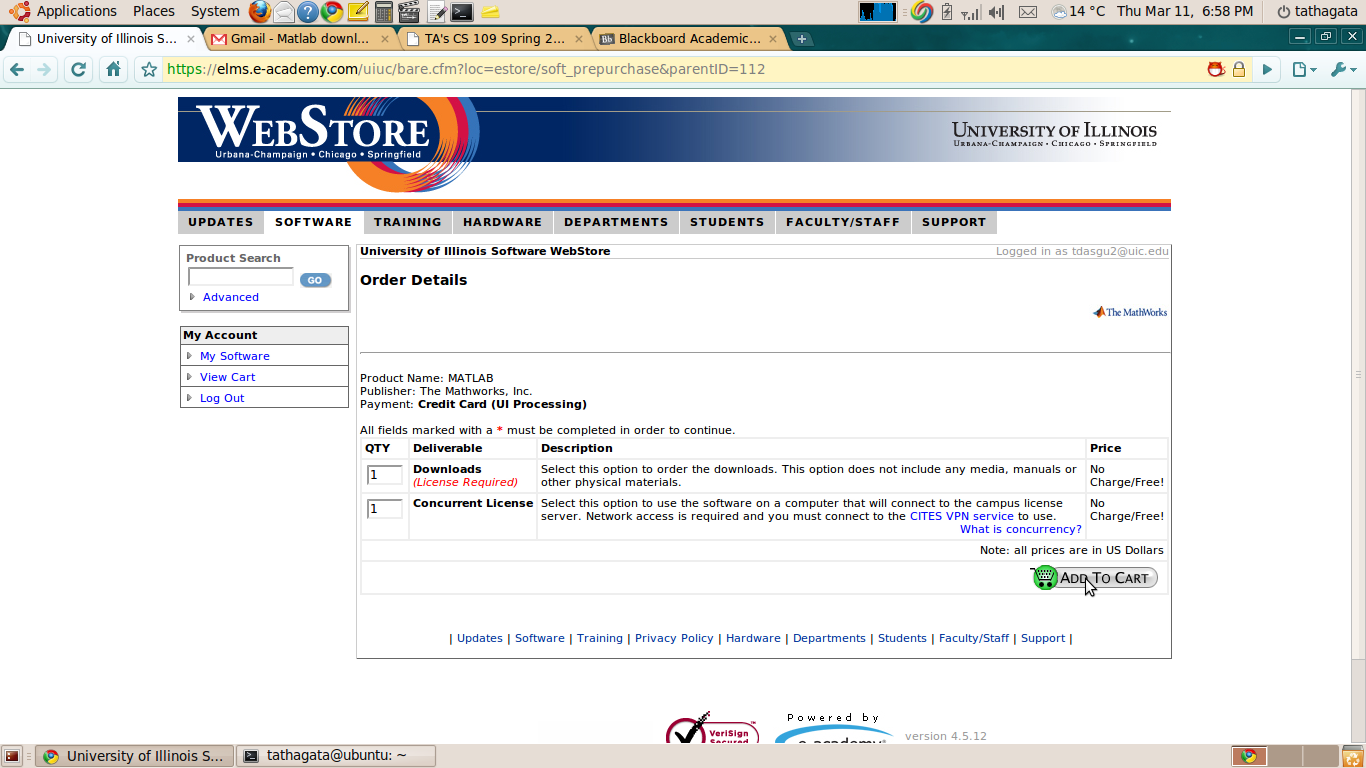This screenshot has width=1366, height=768.
Task: Open the tathagata user session menu
Action: [1318, 12]
